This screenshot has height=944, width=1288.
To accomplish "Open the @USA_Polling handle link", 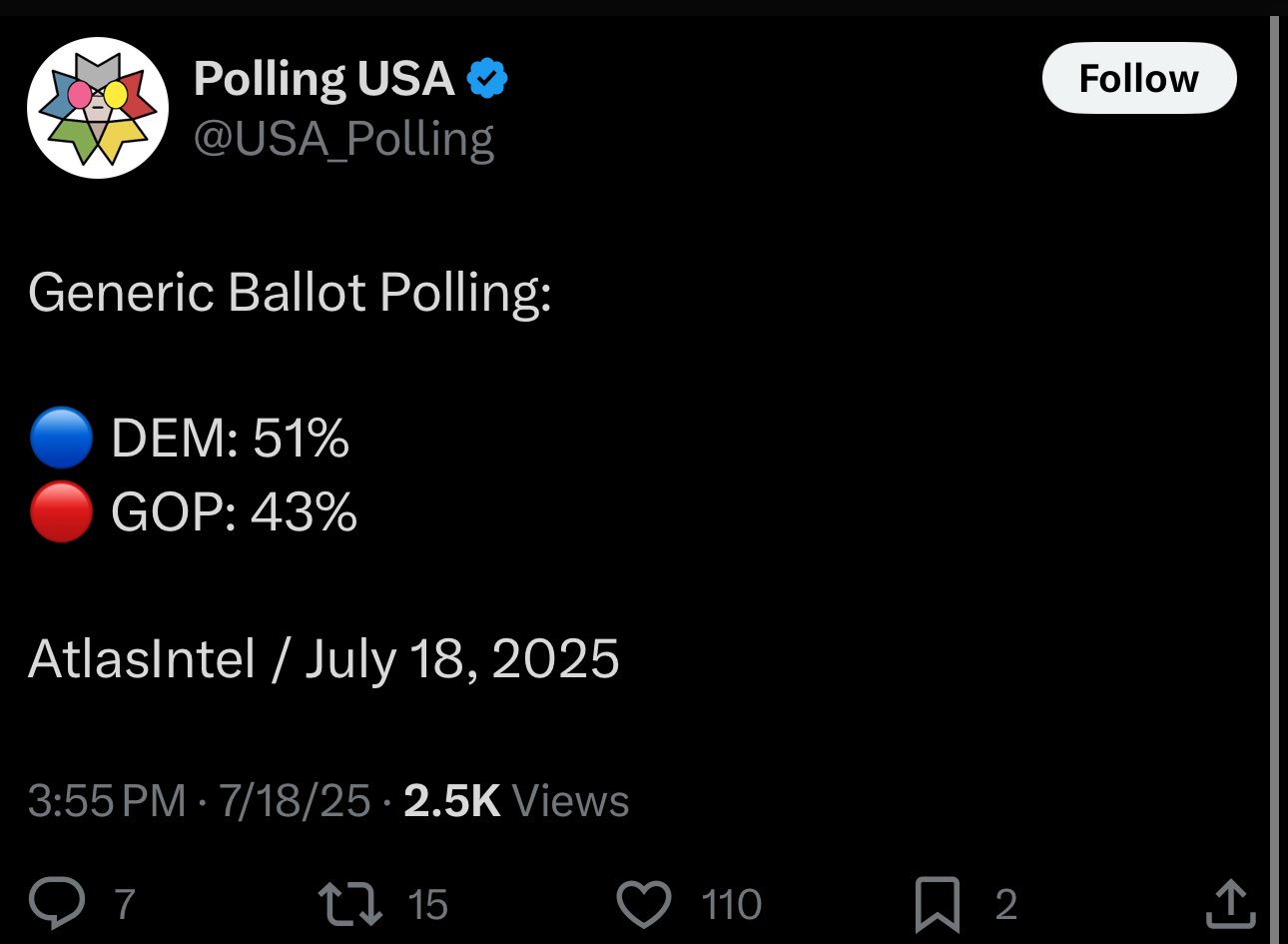I will tap(343, 140).
